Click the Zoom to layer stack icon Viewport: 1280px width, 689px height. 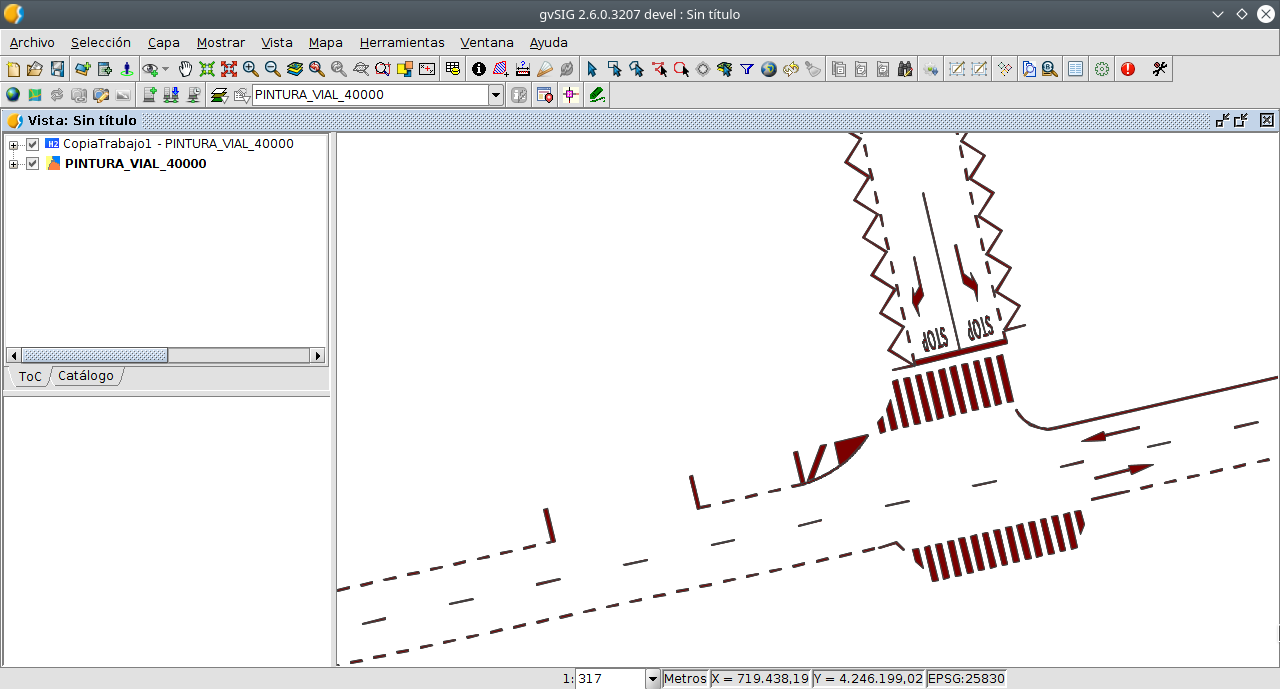coord(295,69)
